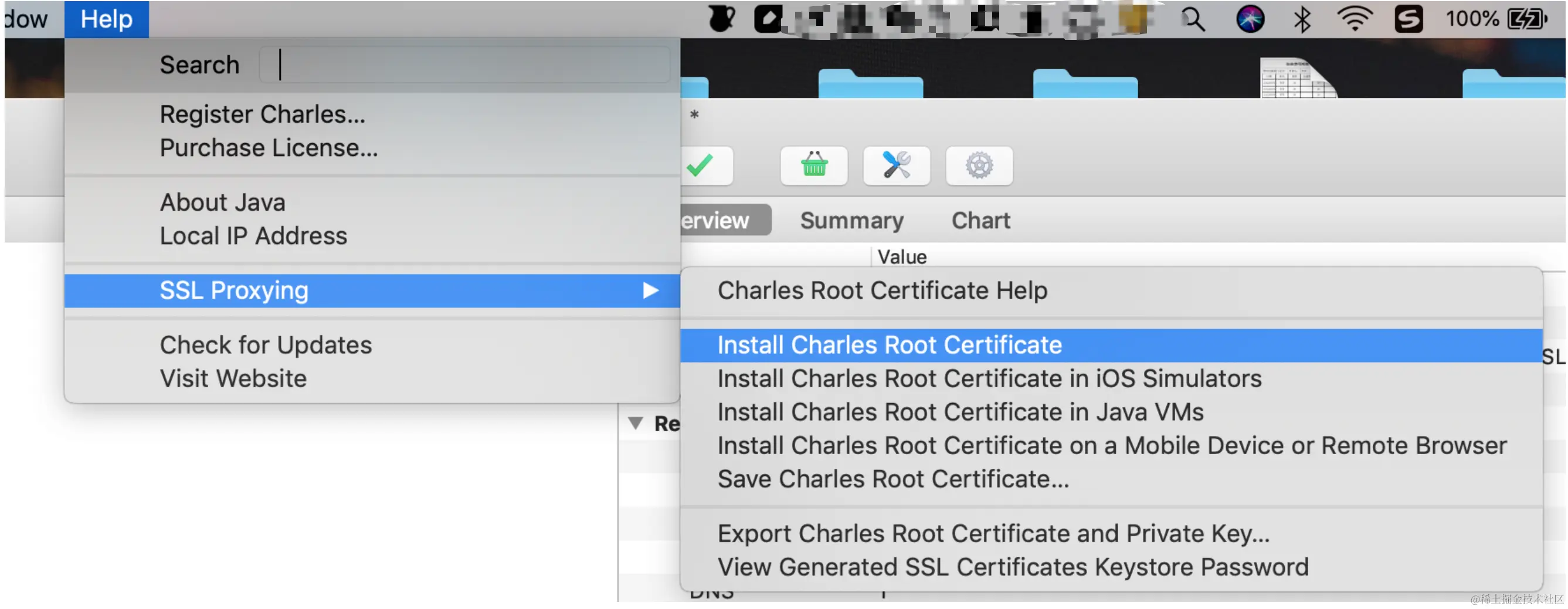Click the green basket toolbar button
Image resolution: width=1568 pixels, height=609 pixels.
[814, 165]
